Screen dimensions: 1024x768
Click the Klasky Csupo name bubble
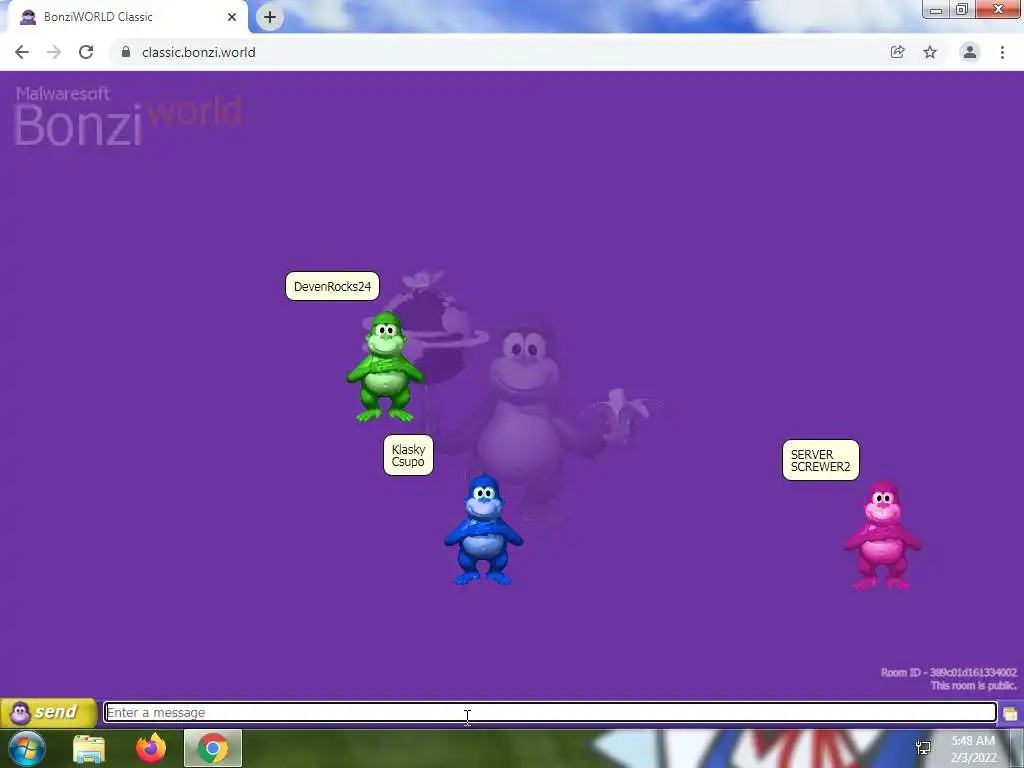tap(408, 455)
